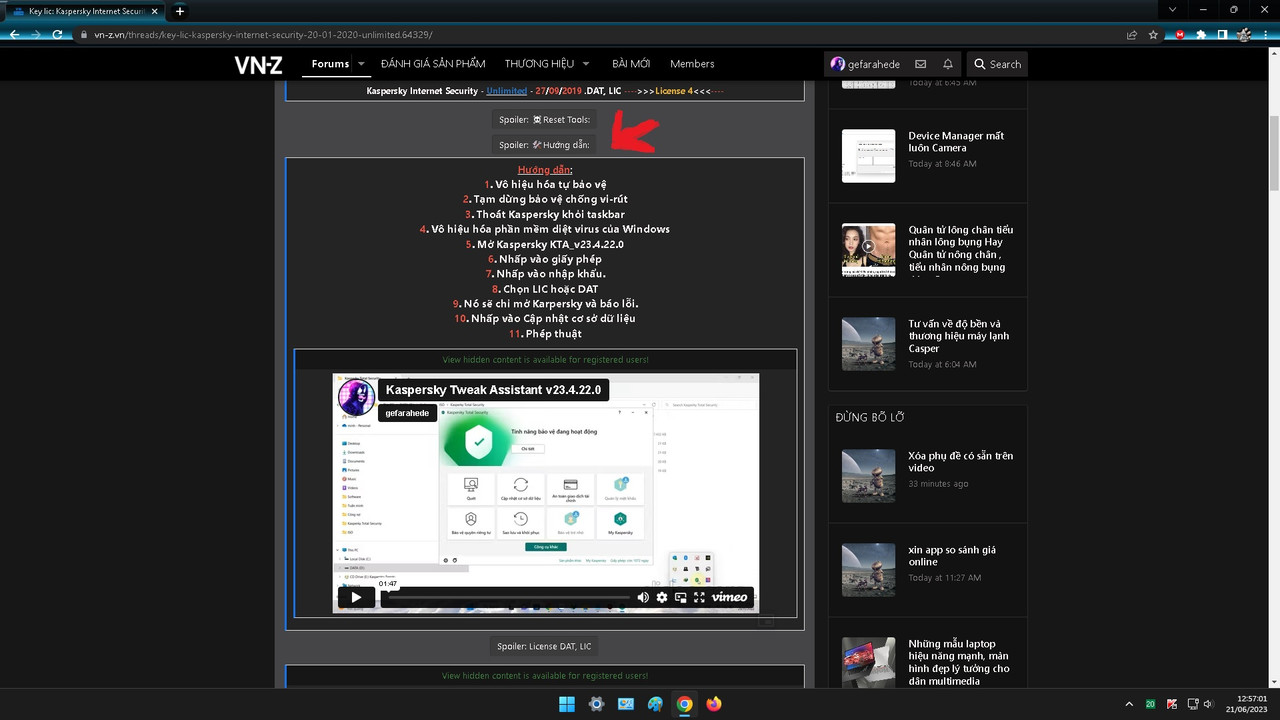
Task: Open Firefox from the taskbar
Action: [x=713, y=704]
